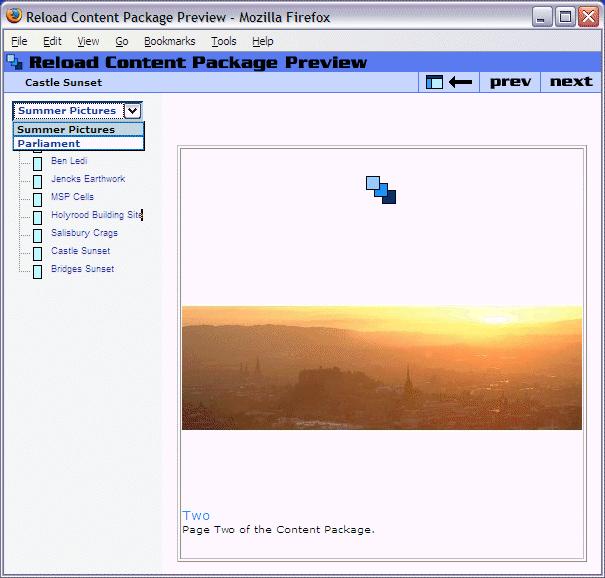605x578 pixels.
Task: Click the Two heading in content
Action: tap(196, 515)
